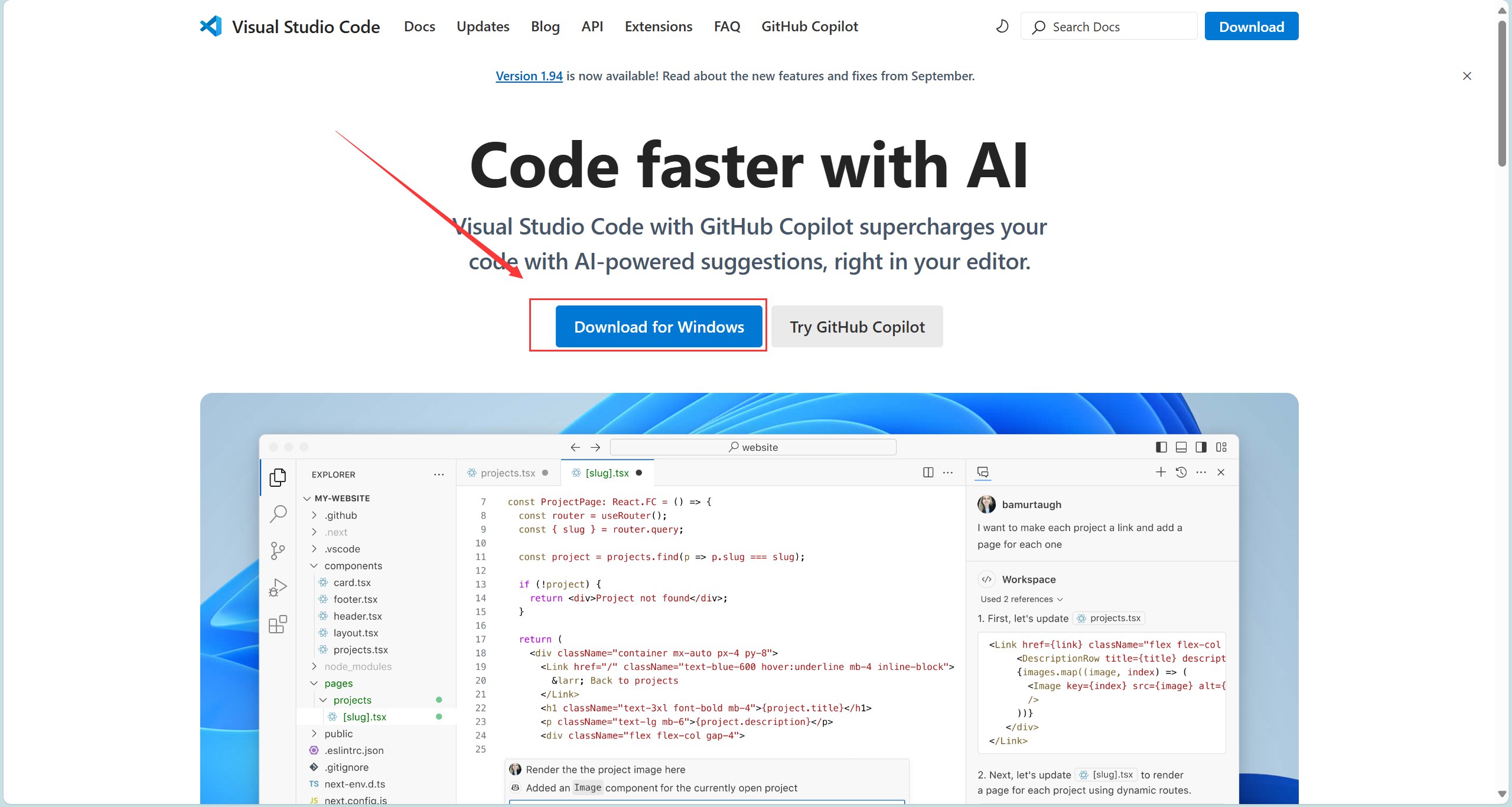Screen dimensions: 1512x807
Task: Click [slug].tsx file chip in chat response
Action: coord(1106,775)
